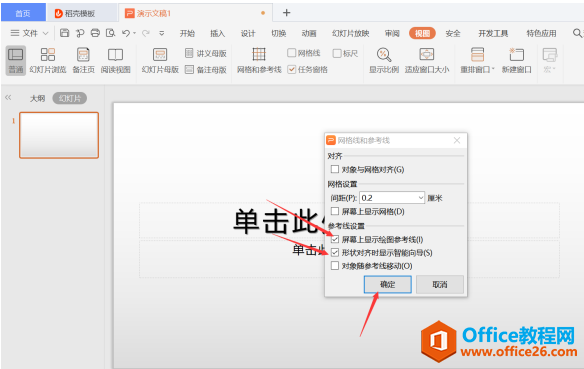Switch to 幻灯片浏览 slide sorter view
The image size is (584, 369).
click(x=48, y=60)
